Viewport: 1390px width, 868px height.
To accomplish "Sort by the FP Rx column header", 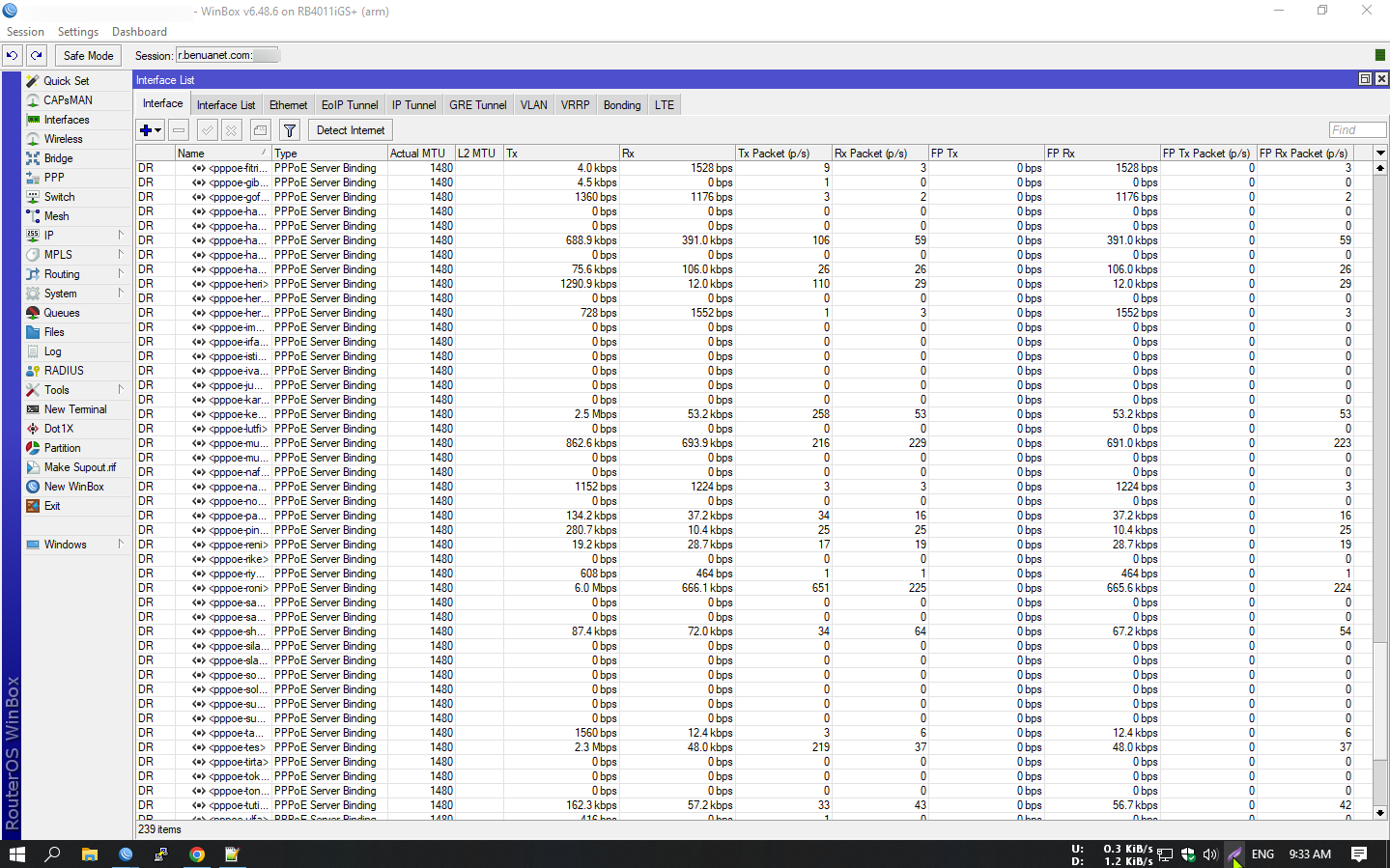I will (1102, 154).
